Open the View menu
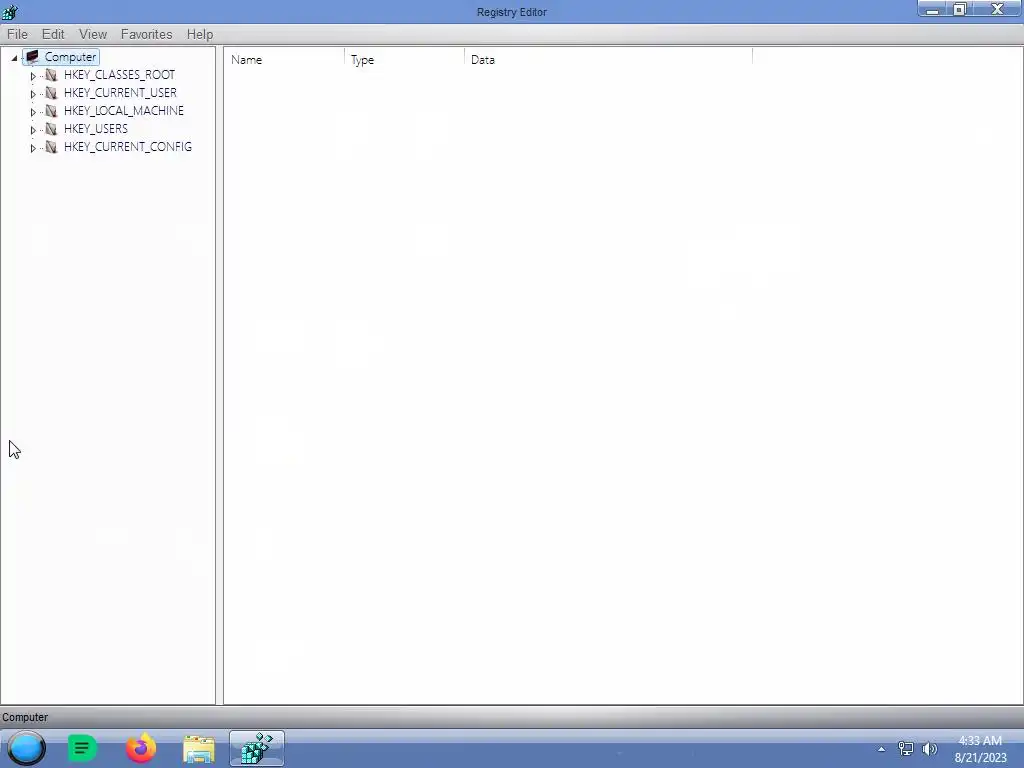 point(93,34)
